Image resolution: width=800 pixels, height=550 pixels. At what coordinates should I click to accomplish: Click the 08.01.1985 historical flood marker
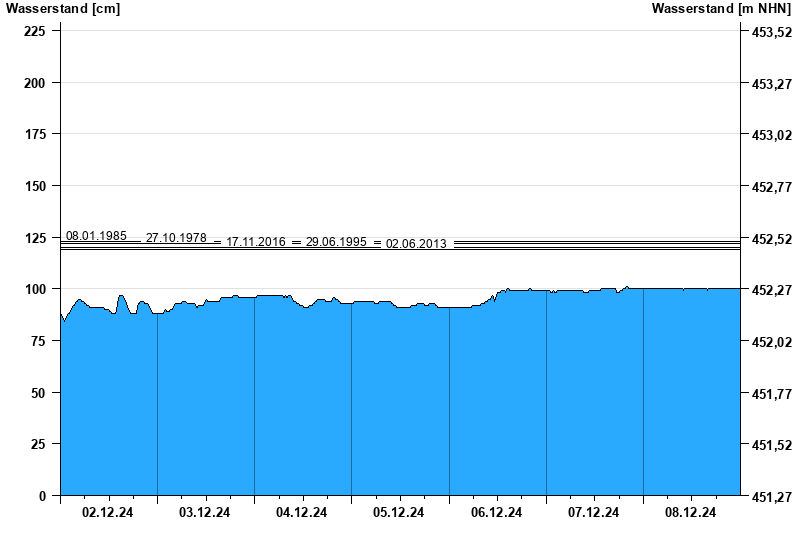(x=96, y=236)
